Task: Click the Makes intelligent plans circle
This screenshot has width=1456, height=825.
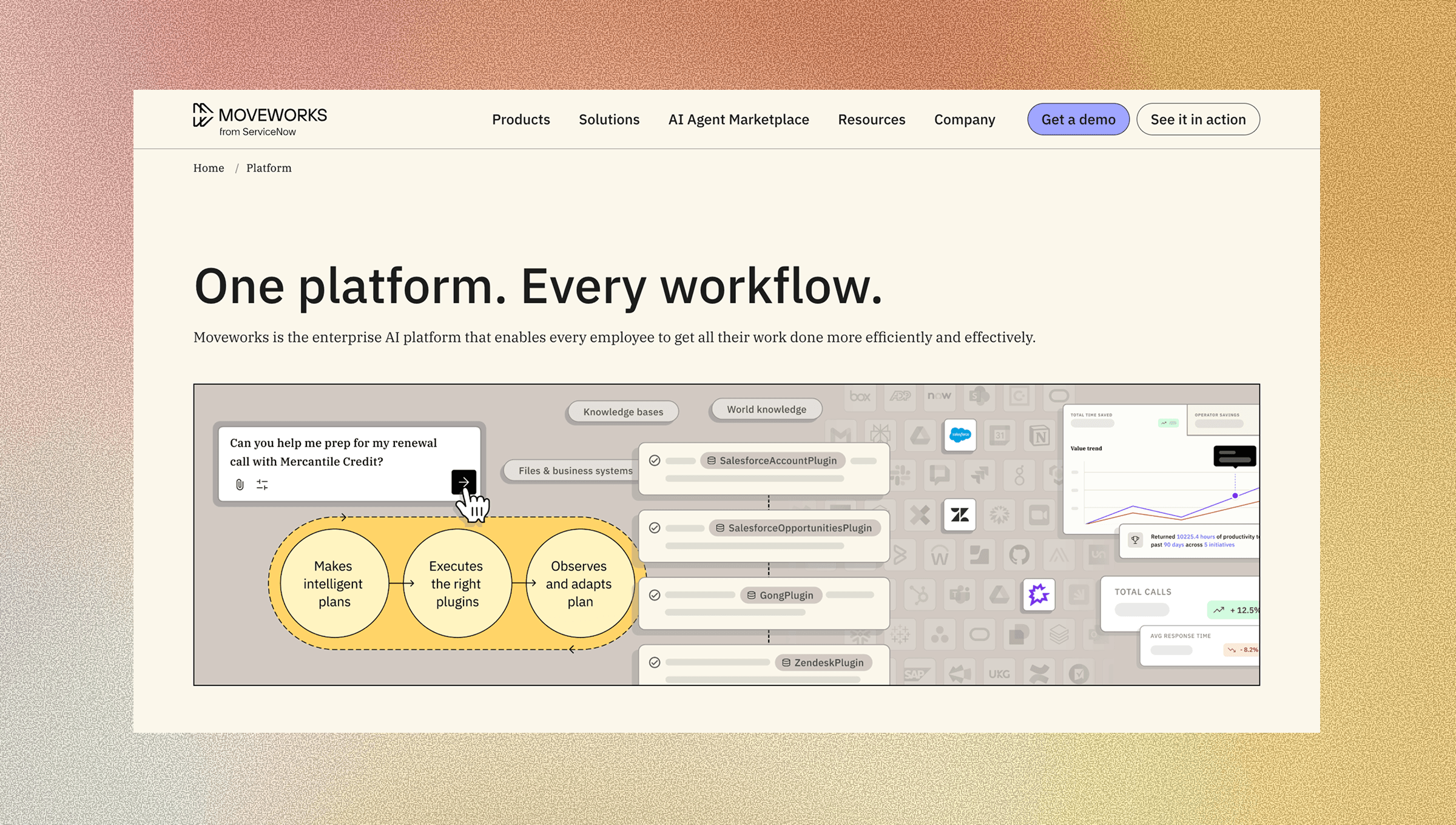Action: 334,584
